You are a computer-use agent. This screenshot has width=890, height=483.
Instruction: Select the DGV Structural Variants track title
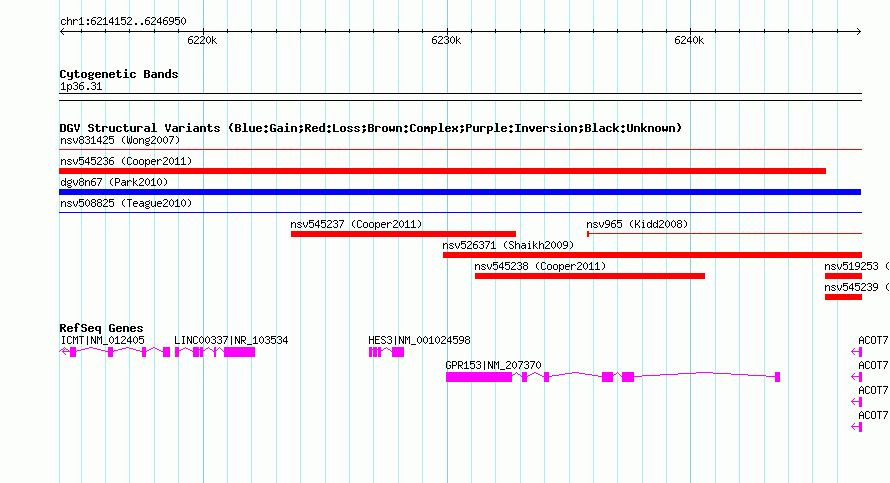pyautogui.click(x=371, y=128)
